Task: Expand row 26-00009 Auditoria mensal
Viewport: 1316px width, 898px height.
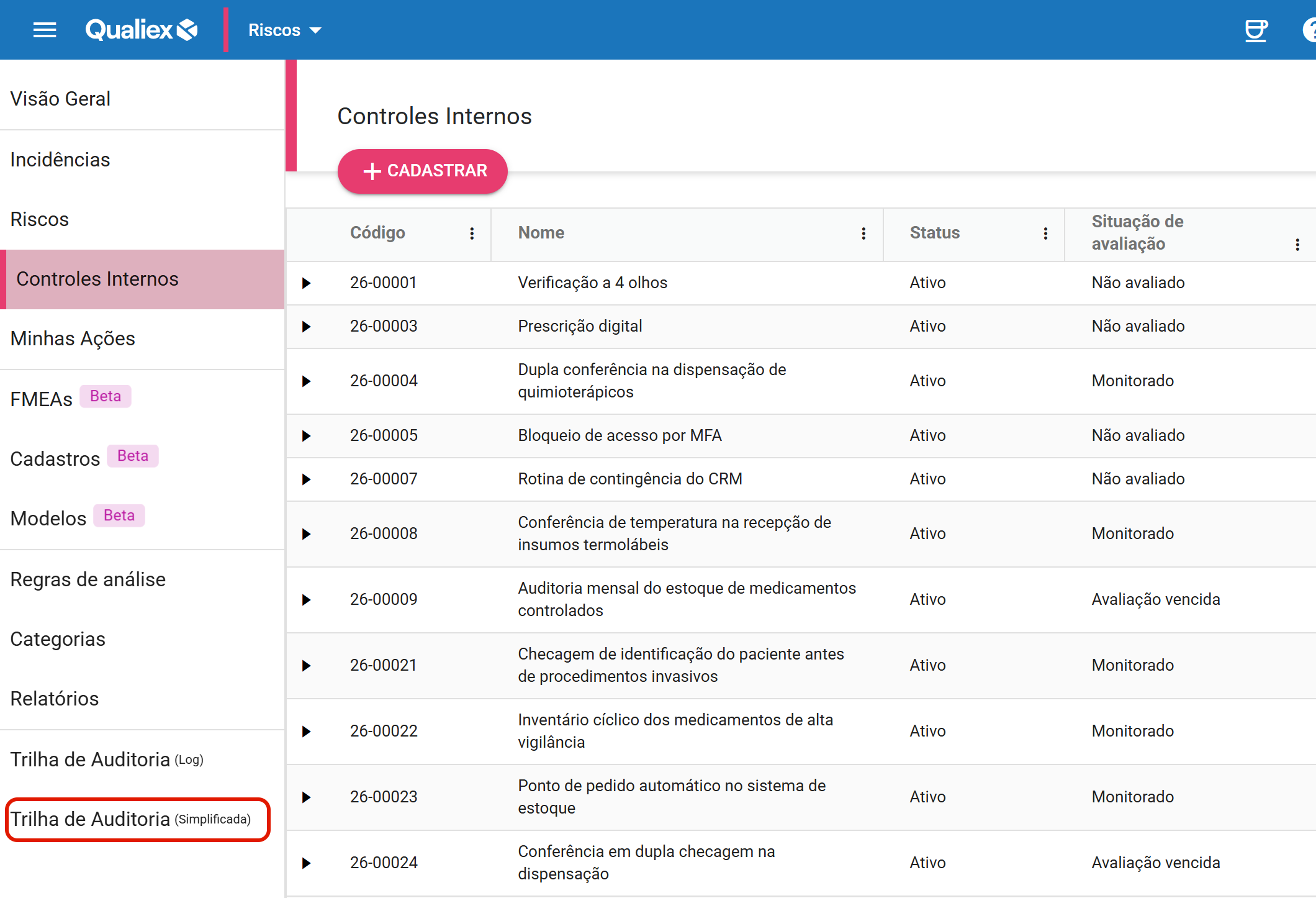Action: 306,600
